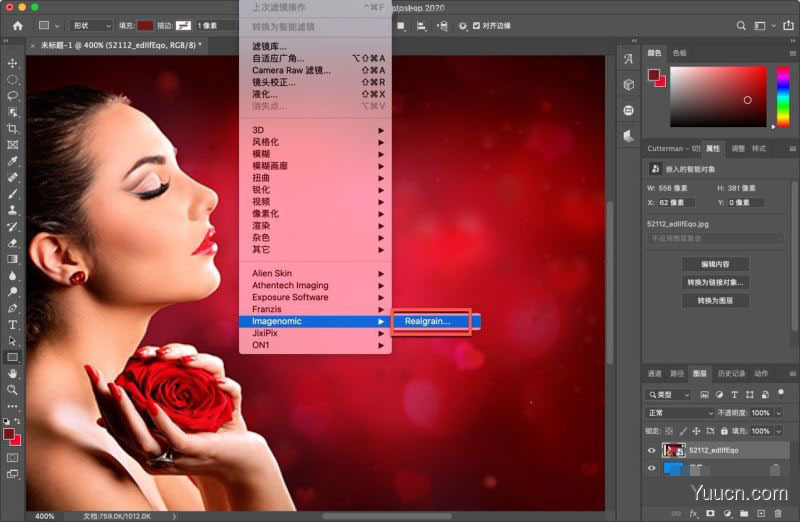This screenshot has height=522, width=800.
Task: Select the Lasso tool
Action: (13, 96)
